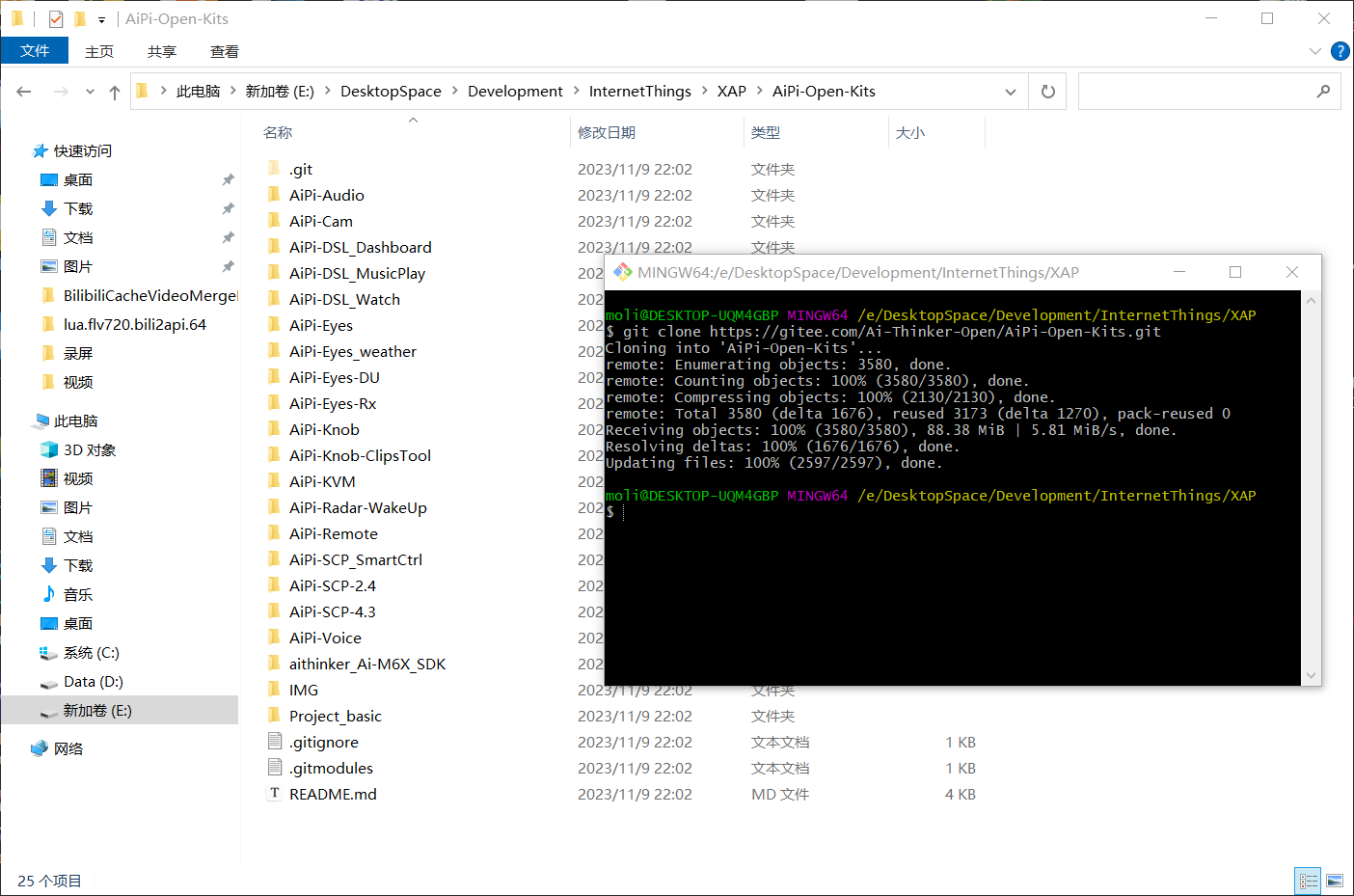Expand the ribbon with the chevron
This screenshot has height=896, width=1354.
[1315, 51]
